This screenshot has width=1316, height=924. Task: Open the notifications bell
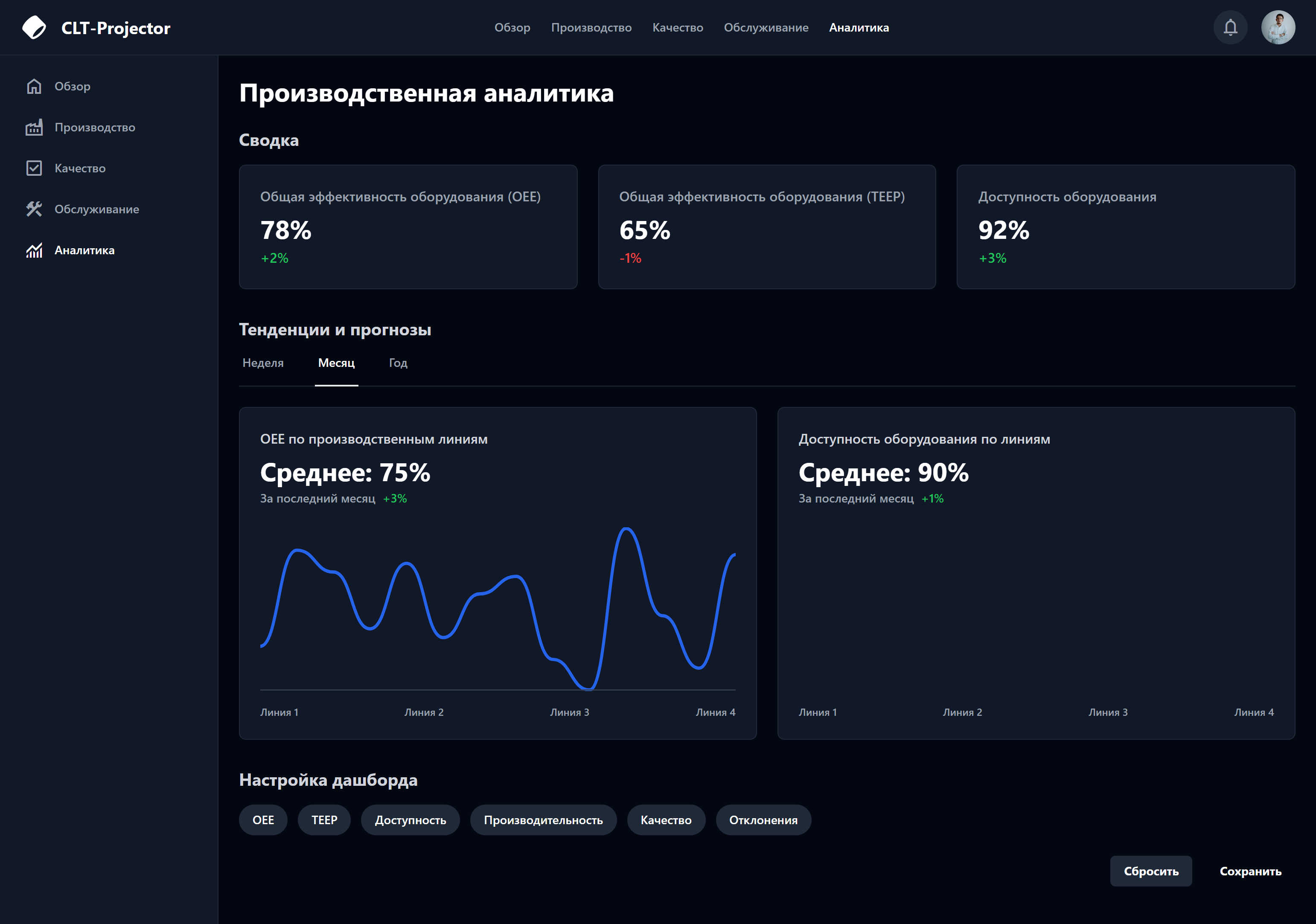[1230, 27]
